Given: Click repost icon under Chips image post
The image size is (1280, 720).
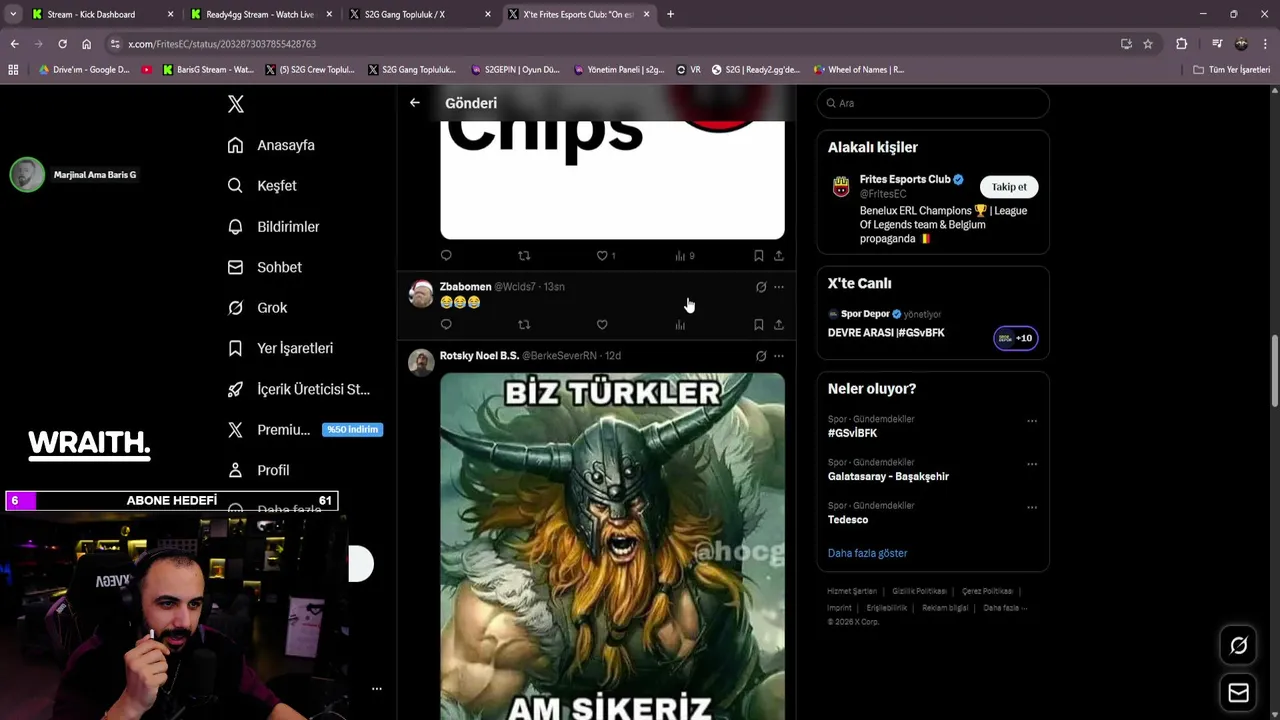Looking at the screenshot, I should [524, 256].
